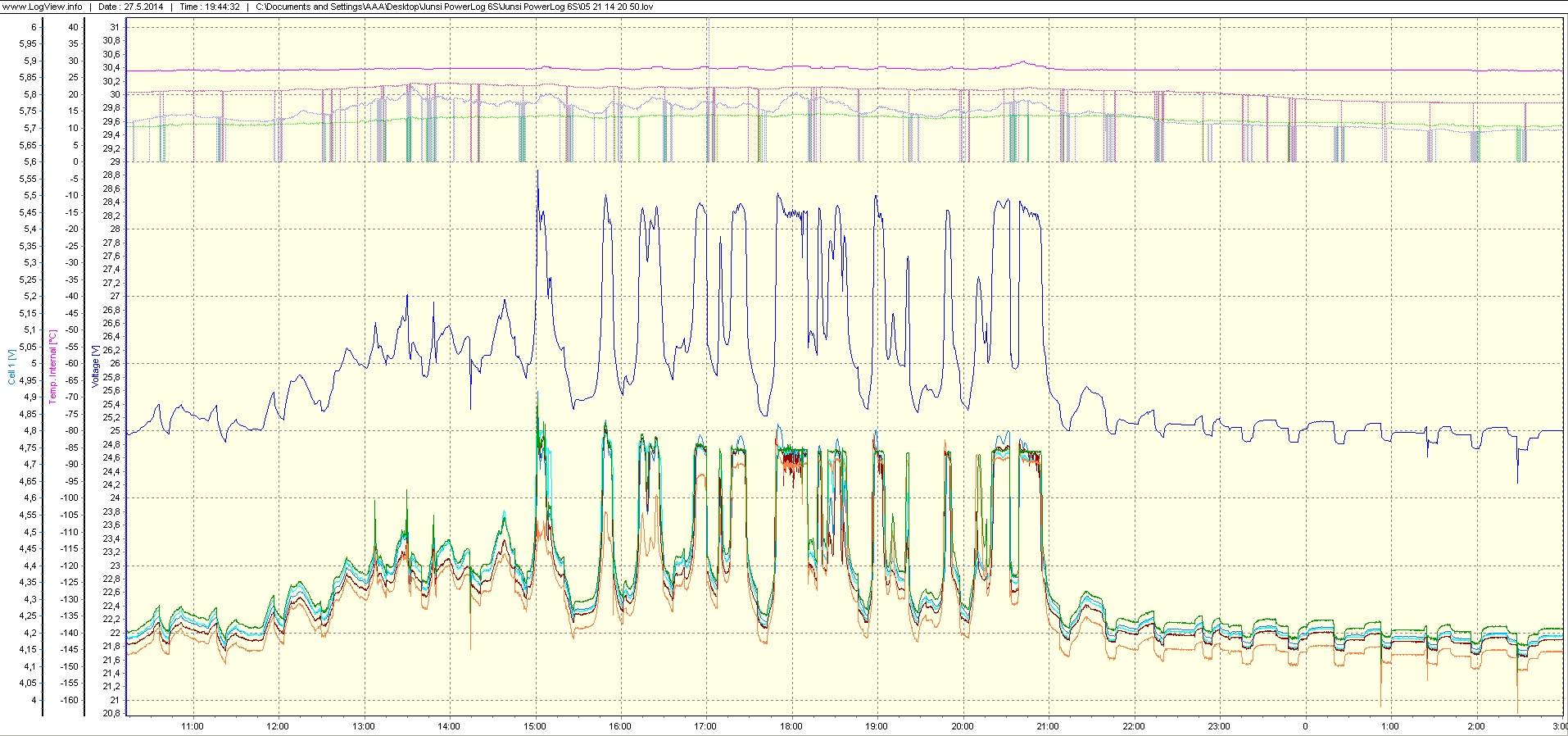
Task: Click the .lov file path in the header
Action: click(455, 7)
